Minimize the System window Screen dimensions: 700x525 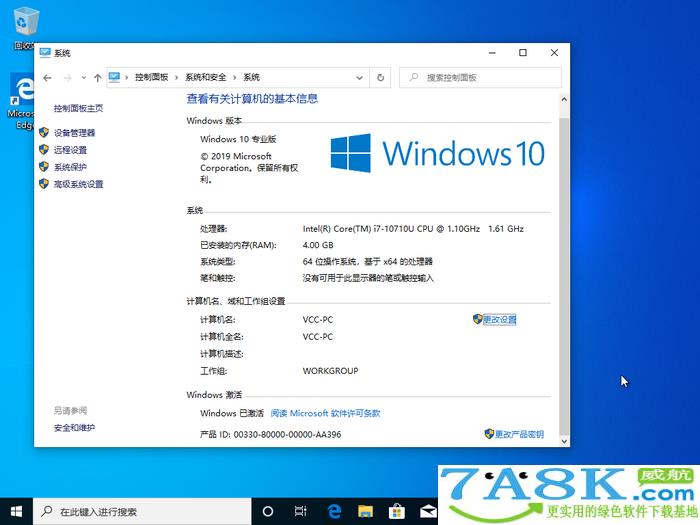coord(492,53)
